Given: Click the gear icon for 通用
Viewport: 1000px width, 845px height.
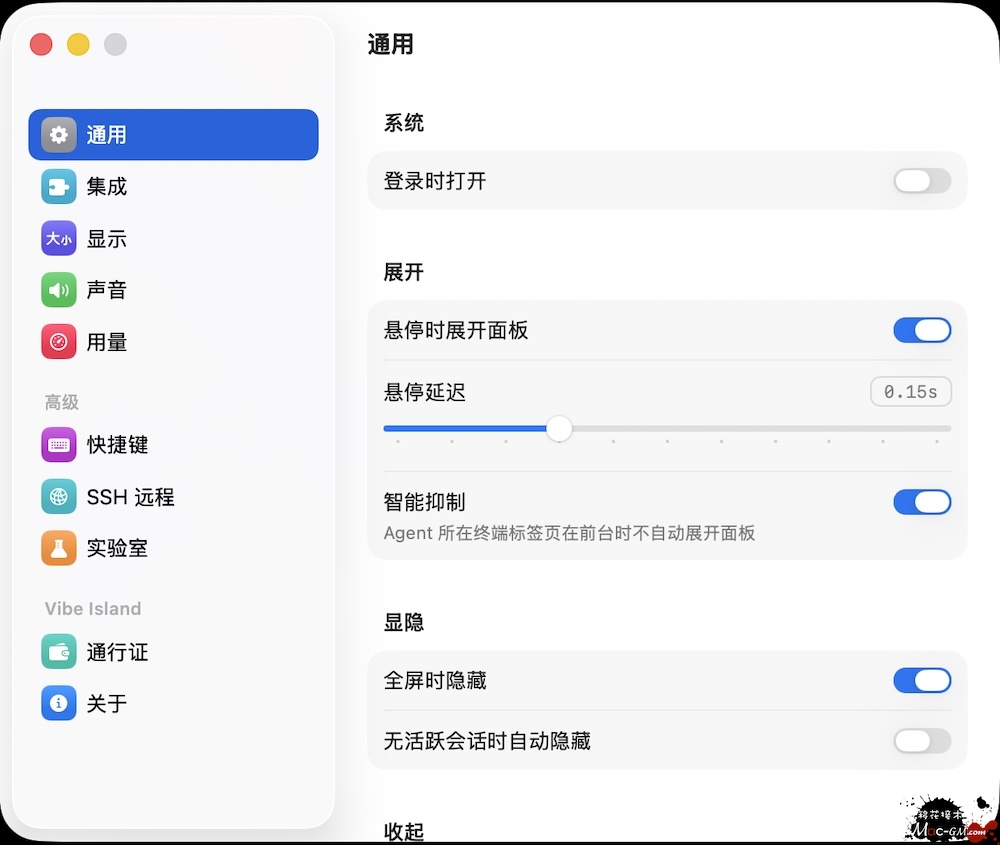Looking at the screenshot, I should point(59,135).
